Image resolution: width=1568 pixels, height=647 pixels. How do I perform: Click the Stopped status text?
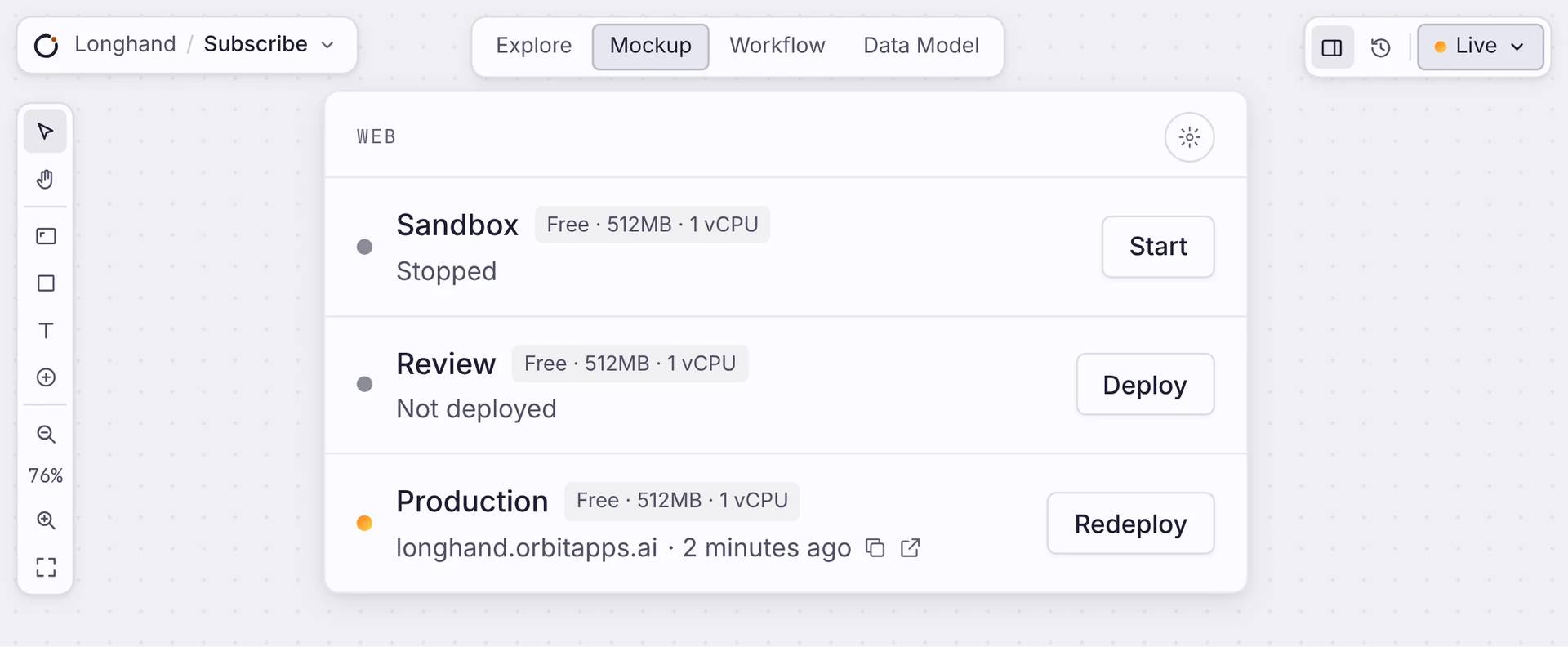447,271
